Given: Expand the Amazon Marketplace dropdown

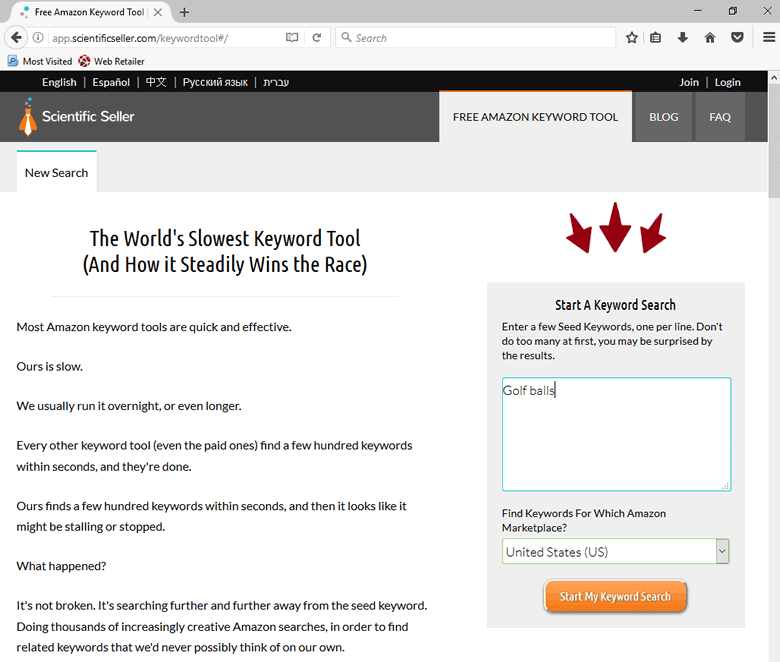Looking at the screenshot, I should tap(616, 552).
